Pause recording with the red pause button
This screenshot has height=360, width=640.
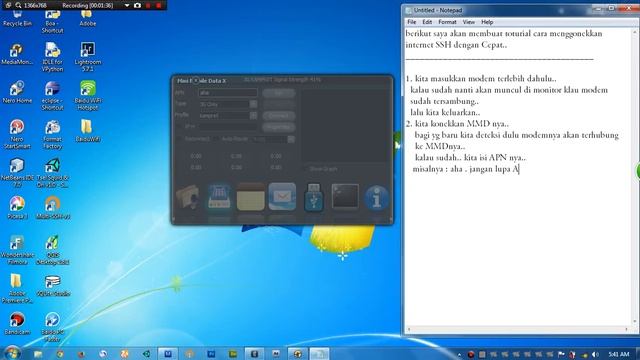coord(148,5)
